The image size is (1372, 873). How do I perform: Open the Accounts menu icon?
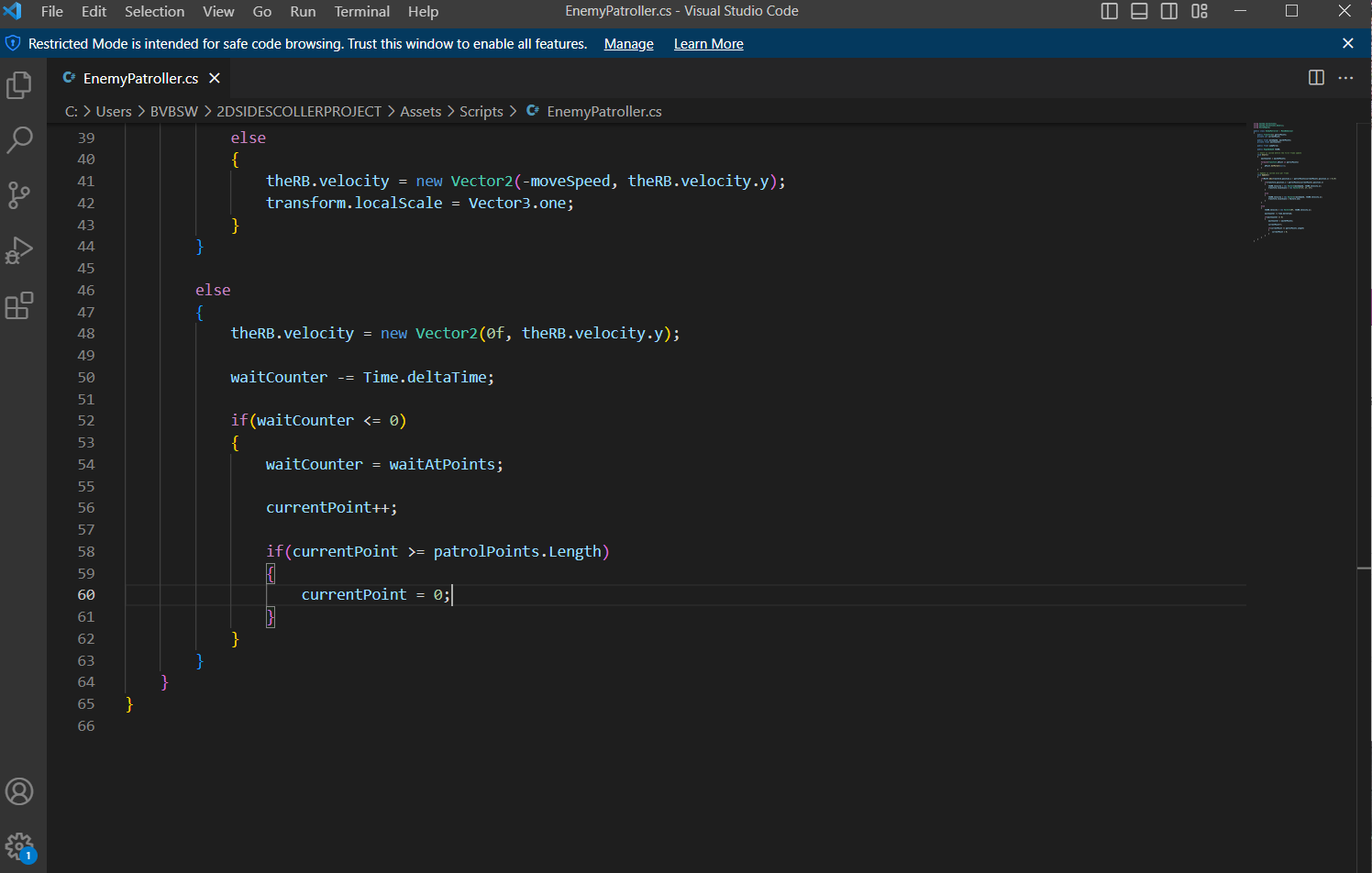(x=19, y=791)
